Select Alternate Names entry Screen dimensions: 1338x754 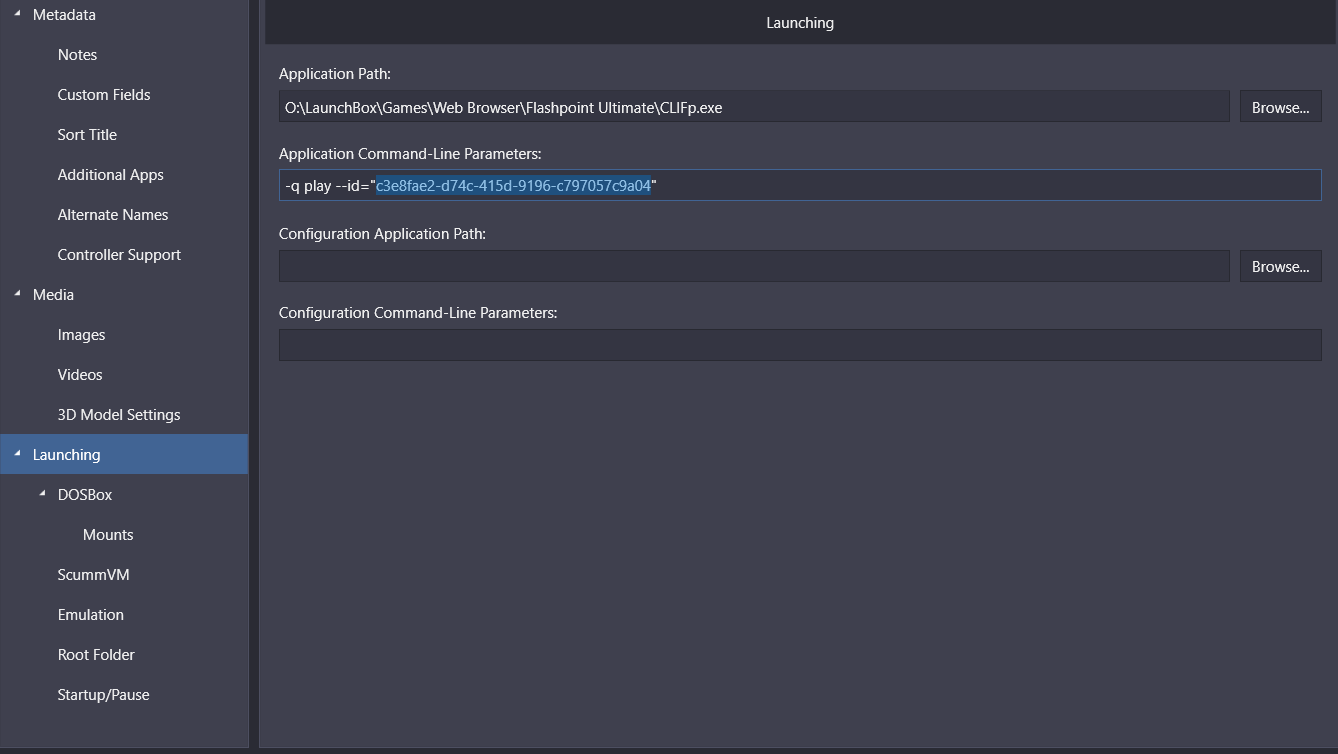pyautogui.click(x=112, y=215)
